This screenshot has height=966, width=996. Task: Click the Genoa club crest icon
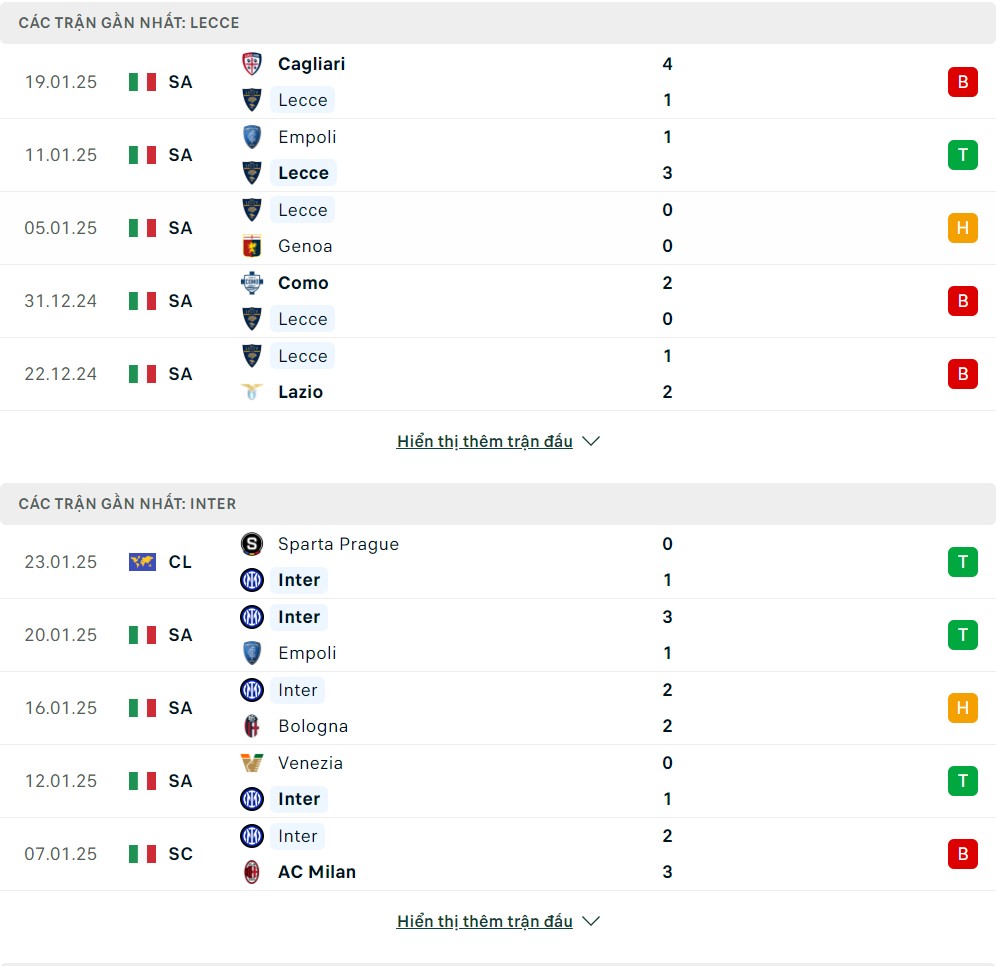coord(252,246)
